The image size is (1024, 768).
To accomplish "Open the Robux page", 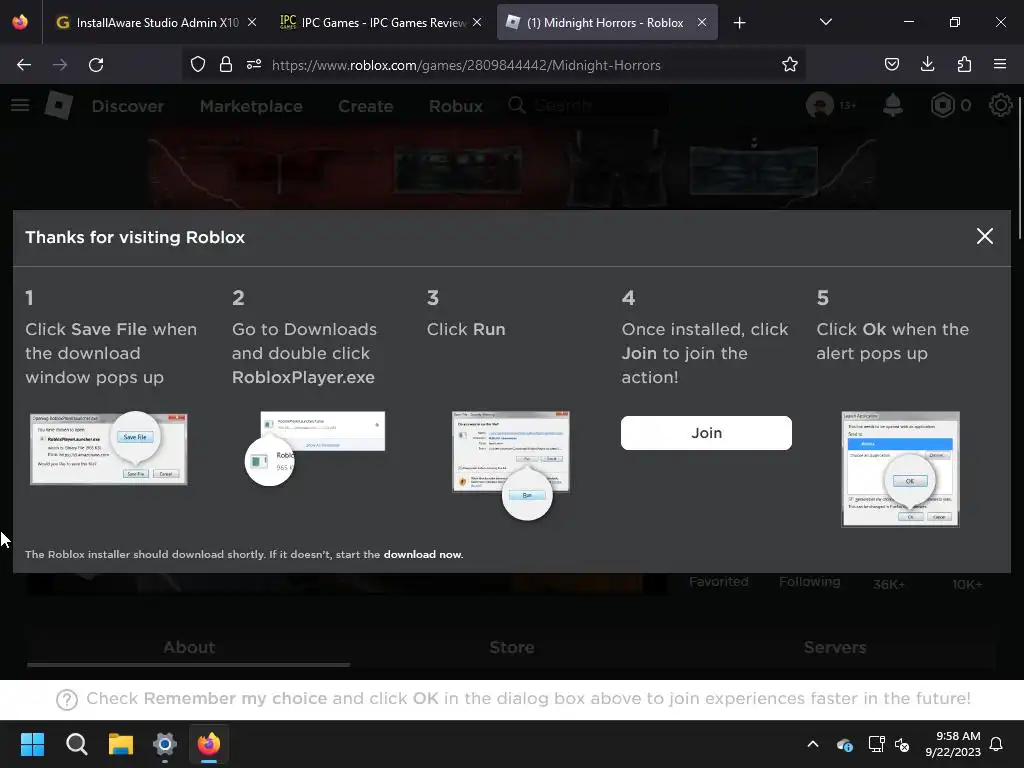I will click(455, 106).
